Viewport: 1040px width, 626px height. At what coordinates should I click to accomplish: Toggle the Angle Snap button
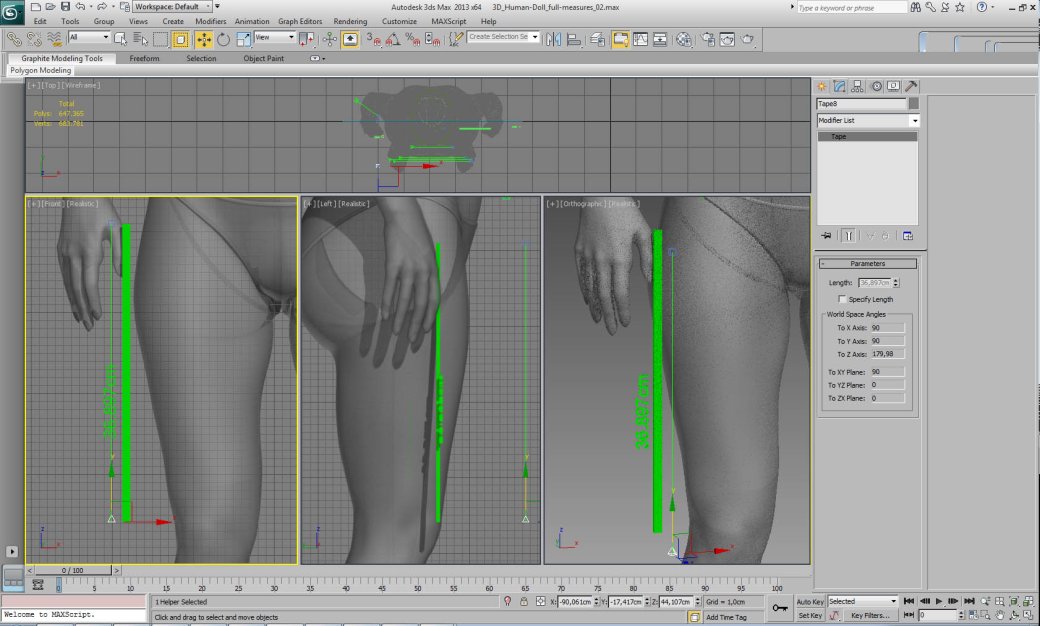click(393, 40)
